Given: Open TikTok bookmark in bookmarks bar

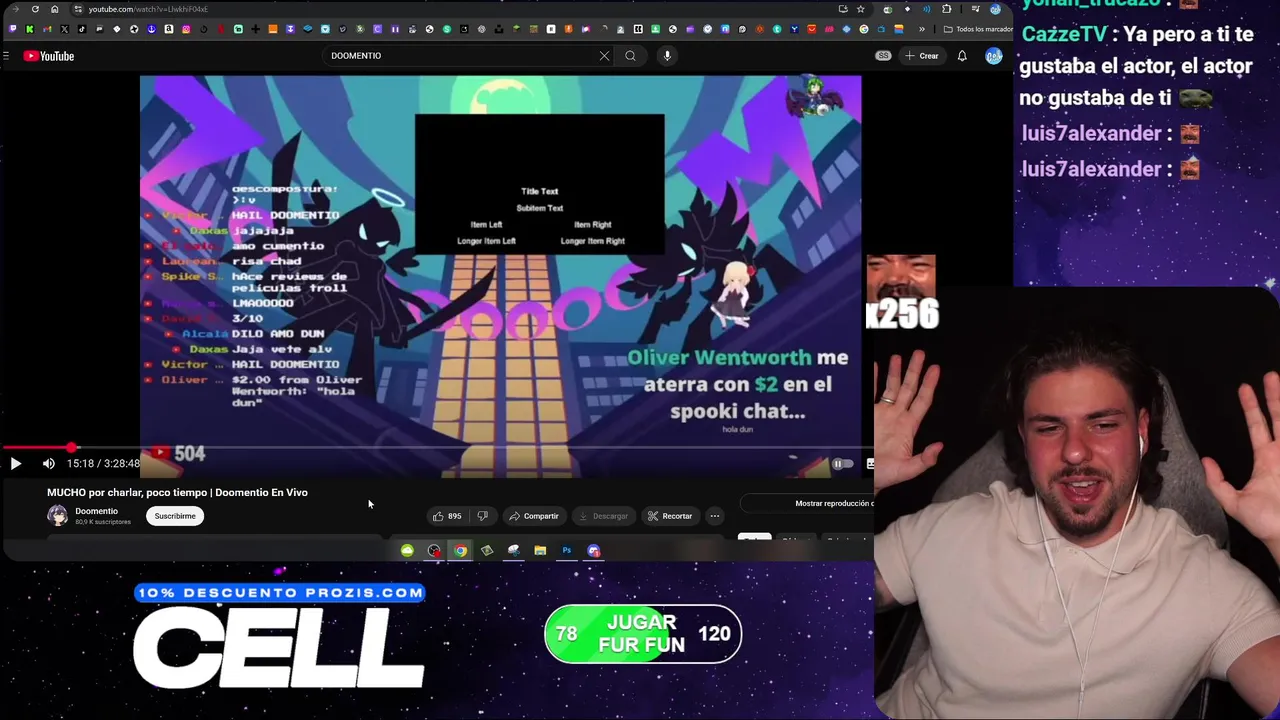Looking at the screenshot, I should (82, 29).
